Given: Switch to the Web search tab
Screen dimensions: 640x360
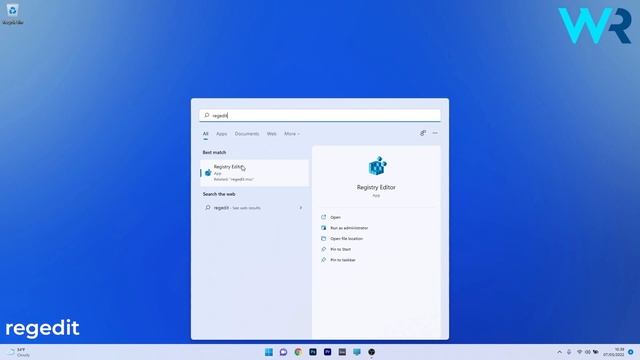Looking at the screenshot, I should (x=271, y=134).
